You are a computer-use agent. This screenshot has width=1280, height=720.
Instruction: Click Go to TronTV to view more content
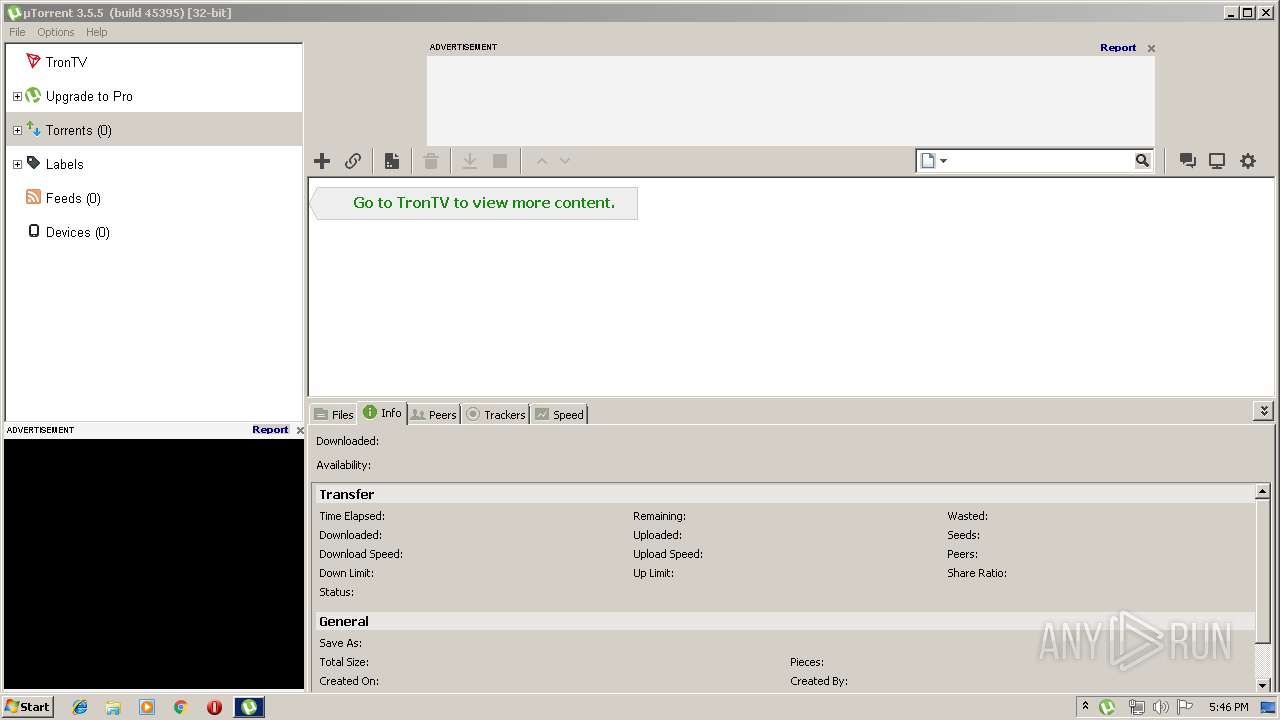click(484, 202)
